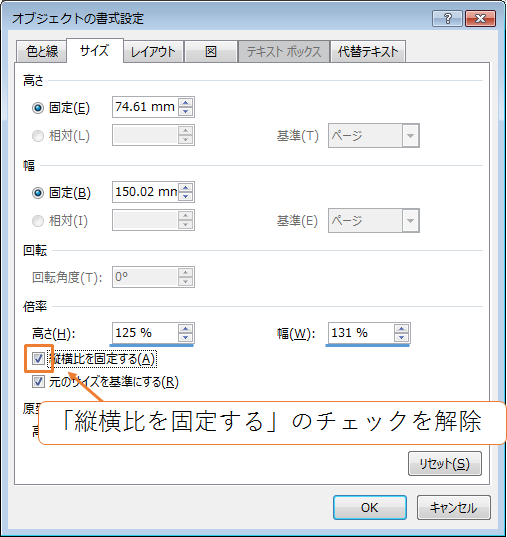Decrease fixed width spinner down arrow
The width and height of the screenshot is (507, 537).
coord(186,196)
